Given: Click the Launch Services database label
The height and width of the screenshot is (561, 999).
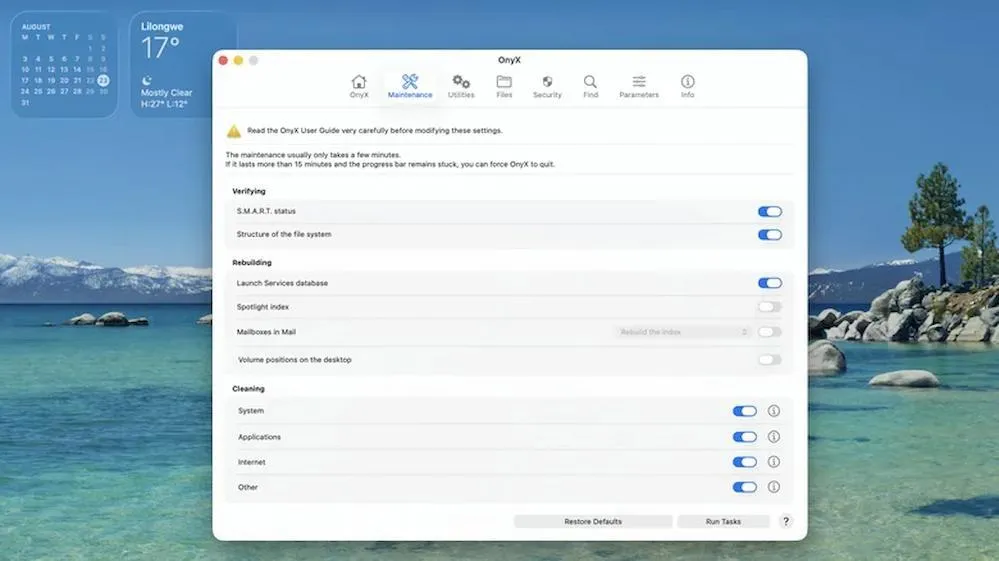Looking at the screenshot, I should pos(282,283).
